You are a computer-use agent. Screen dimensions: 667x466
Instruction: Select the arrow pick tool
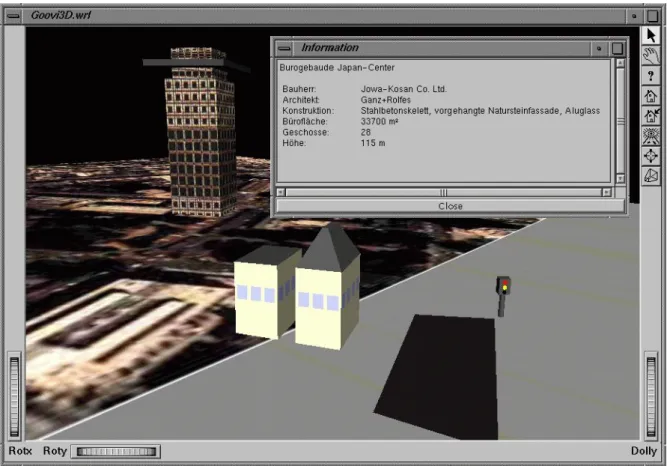click(x=651, y=36)
